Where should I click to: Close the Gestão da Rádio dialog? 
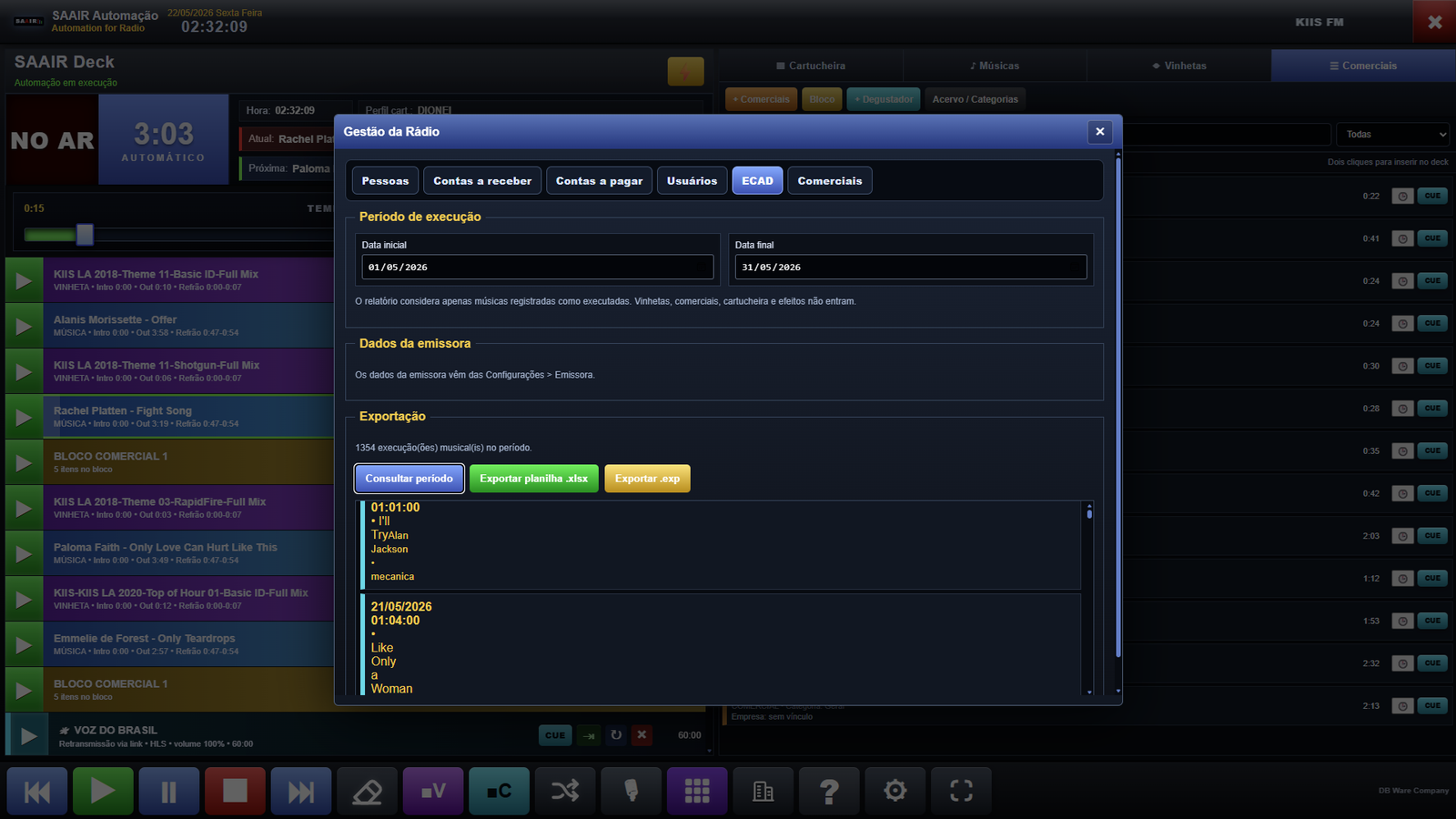click(1099, 132)
